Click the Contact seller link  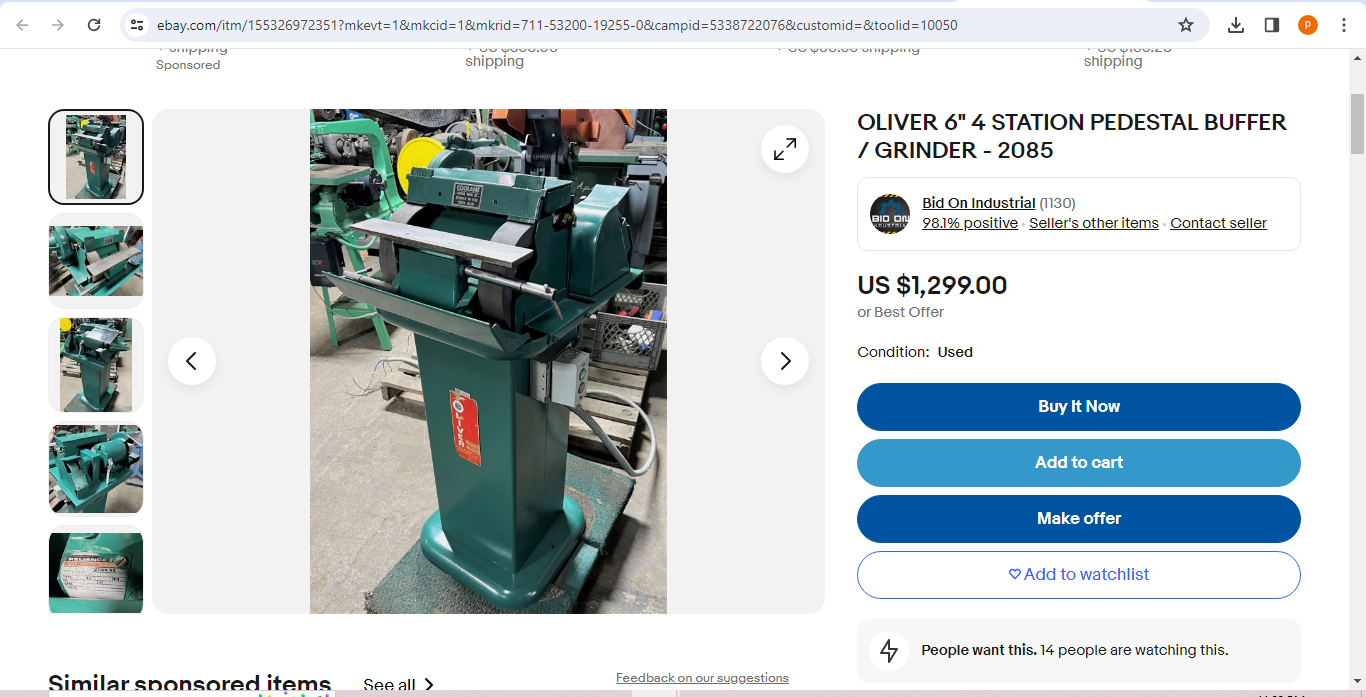point(1218,223)
